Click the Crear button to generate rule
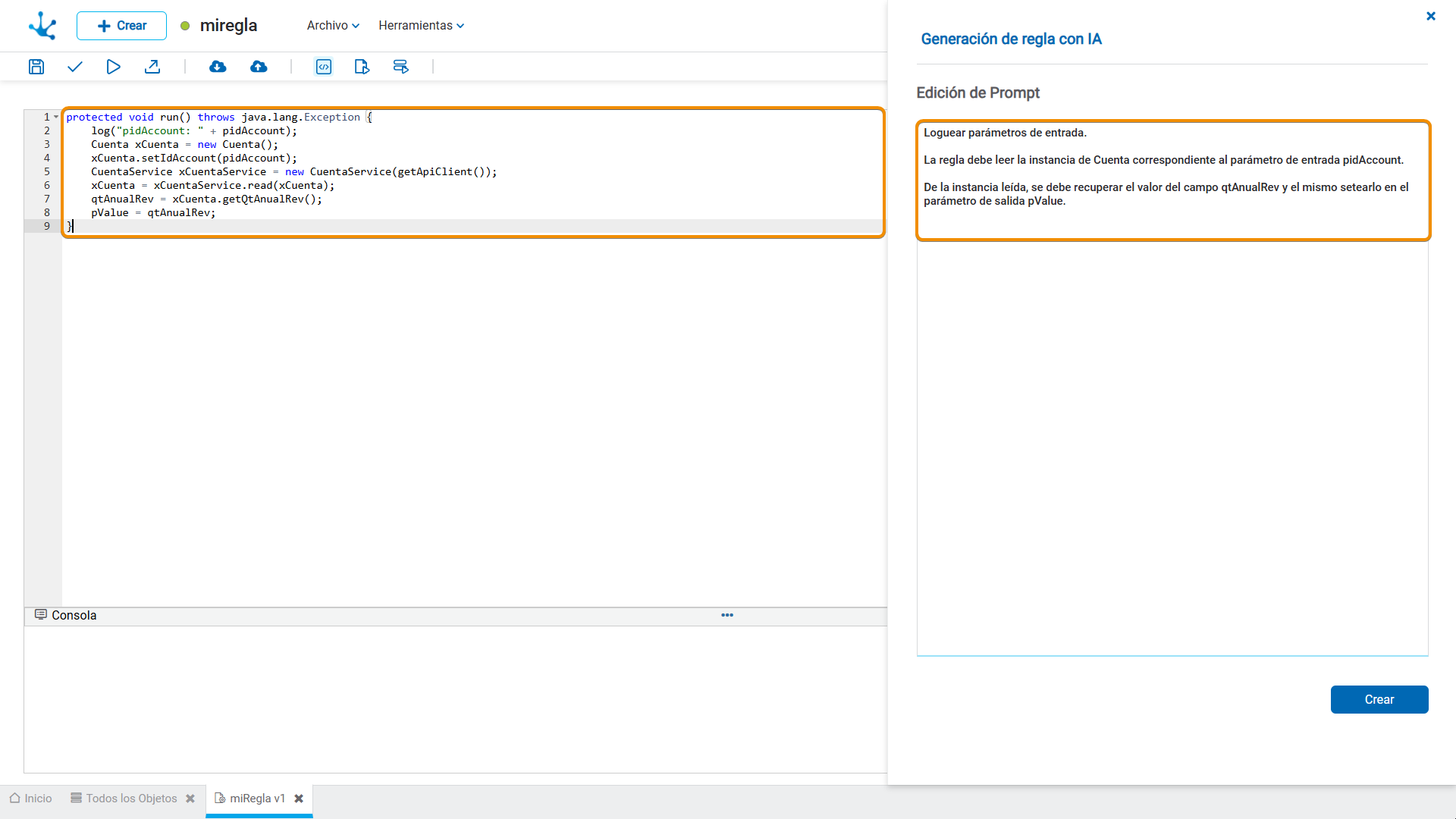Screen dimensions: 1456x819 pos(1380,699)
